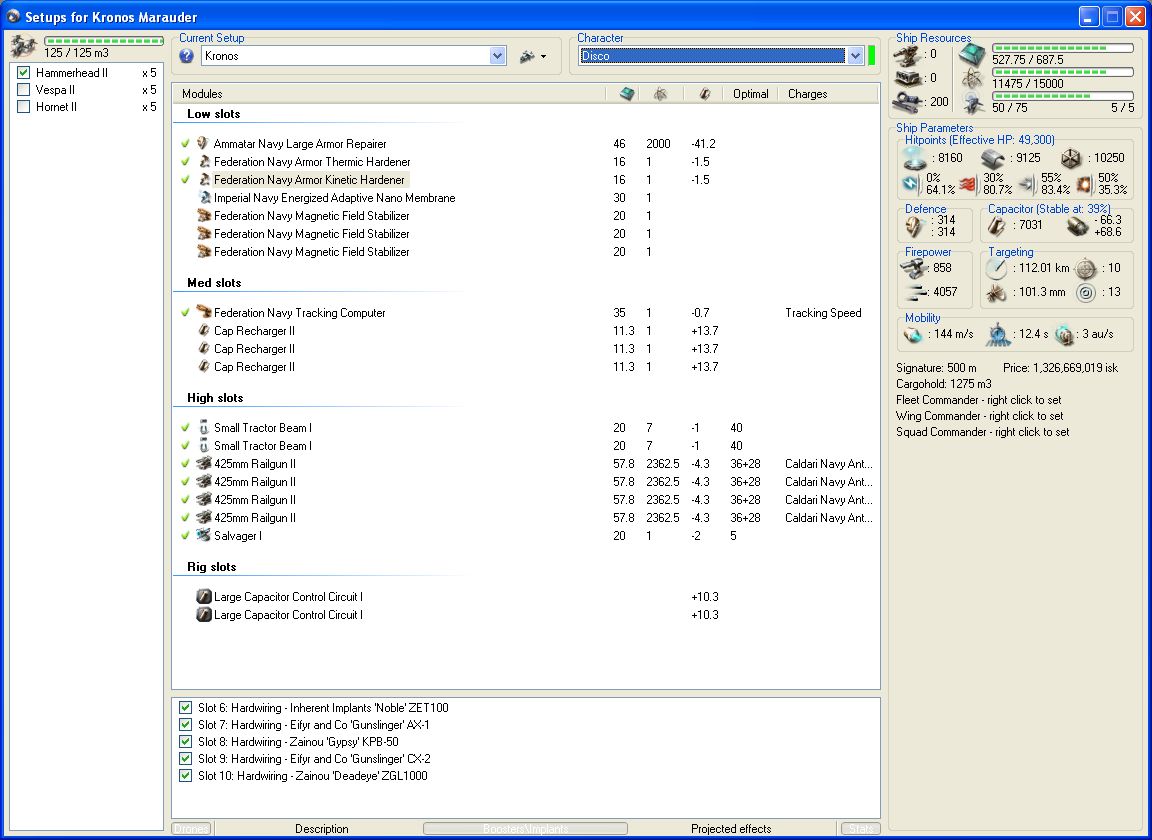This screenshot has height=840, width=1152.
Task: Click the drone bandwidth icon beside 50 / 75
Action: [x=973, y=104]
